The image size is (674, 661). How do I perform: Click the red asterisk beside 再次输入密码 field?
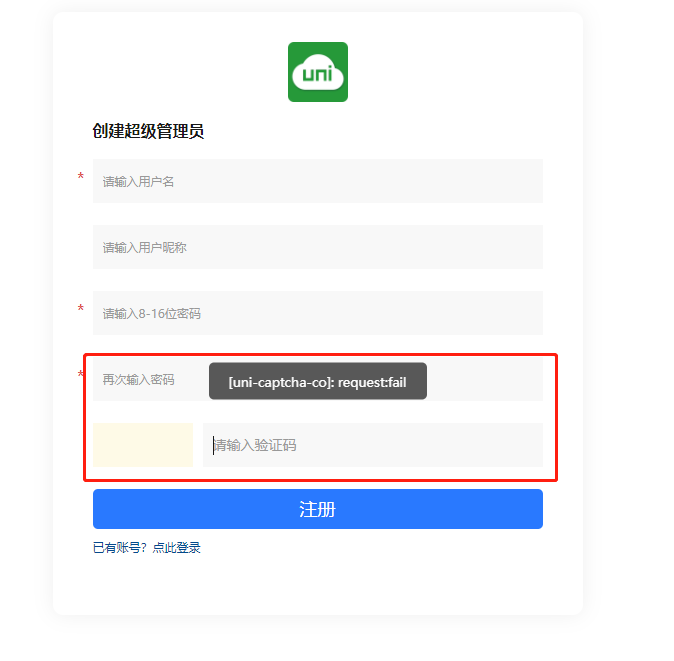[80, 375]
